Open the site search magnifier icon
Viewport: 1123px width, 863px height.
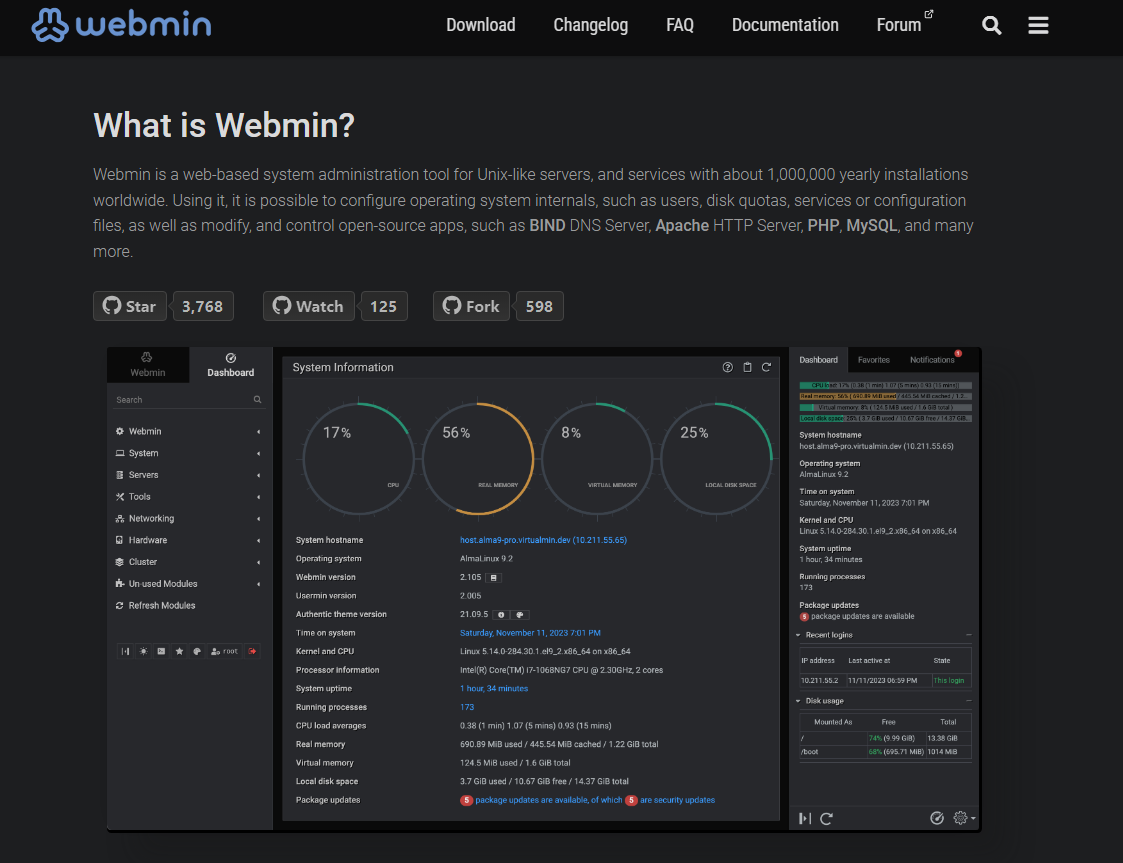(991, 26)
